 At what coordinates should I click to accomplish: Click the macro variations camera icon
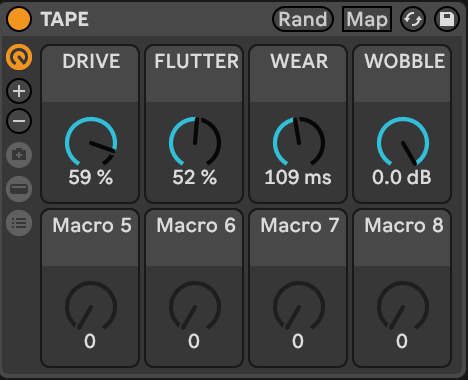pos(19,155)
